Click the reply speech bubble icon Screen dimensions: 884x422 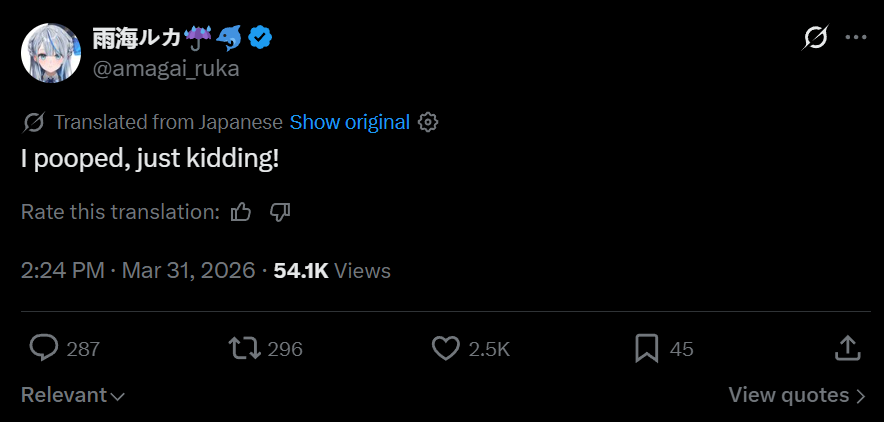43,348
